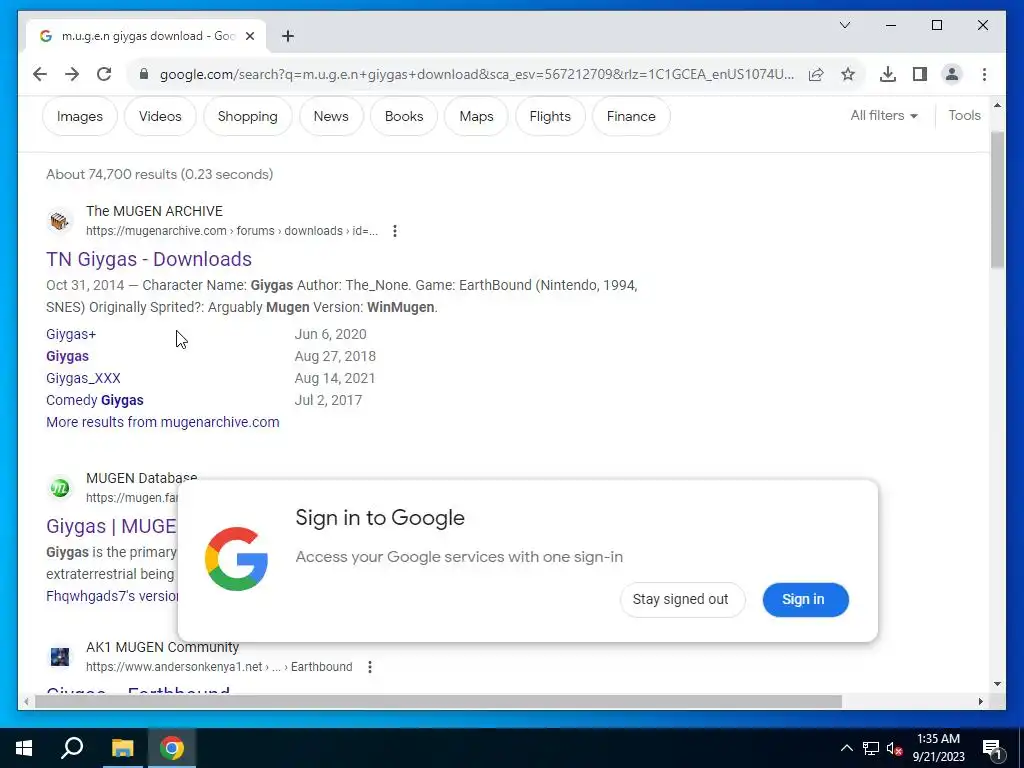Click Chrome icon in taskbar
This screenshot has width=1024, height=768.
coord(172,748)
